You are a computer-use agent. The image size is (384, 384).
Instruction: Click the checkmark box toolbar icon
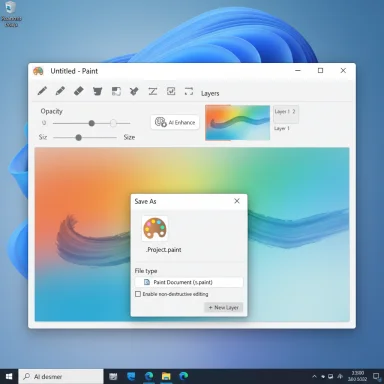tap(171, 91)
